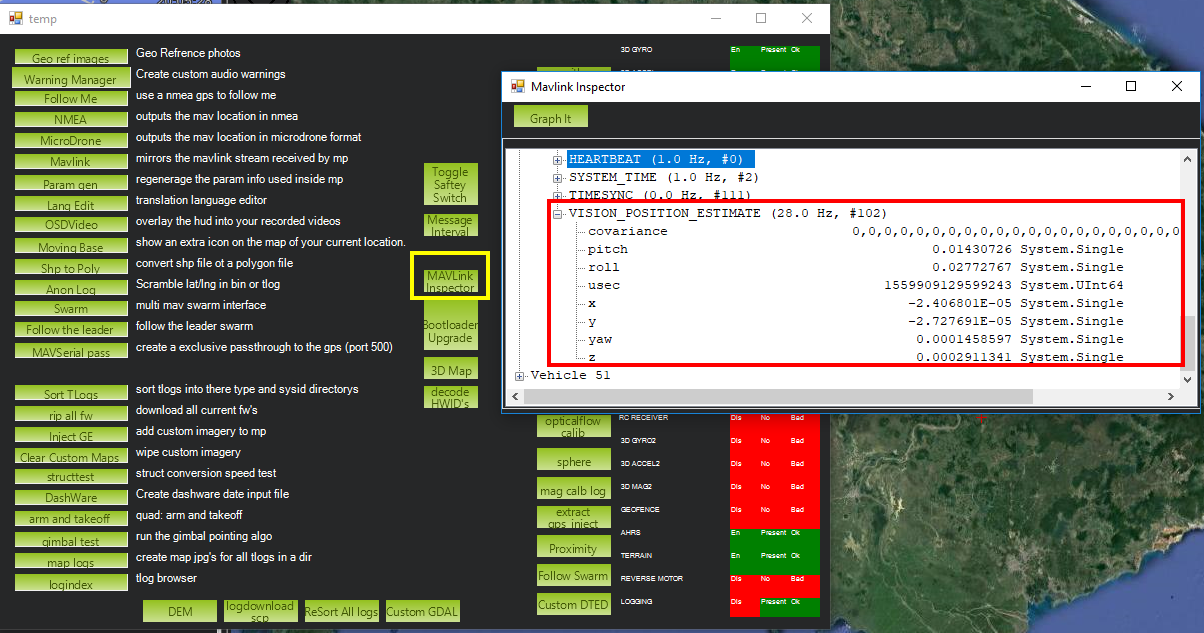Expand the Vehicle 51 node
The height and width of the screenshot is (633, 1204).
[x=520, y=375]
